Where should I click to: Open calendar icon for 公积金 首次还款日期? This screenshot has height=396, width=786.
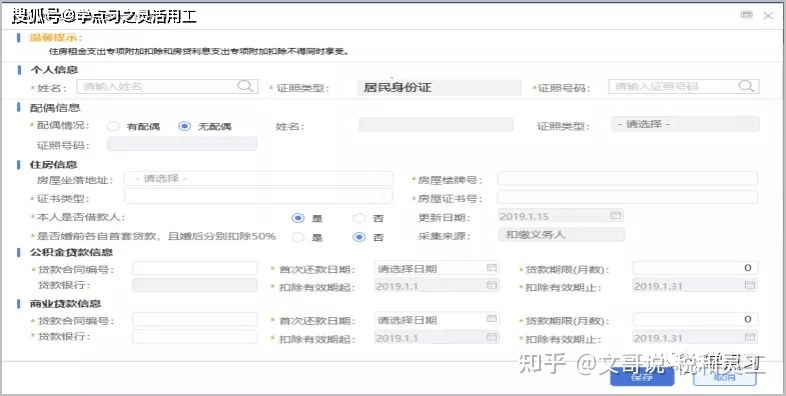[x=492, y=268]
